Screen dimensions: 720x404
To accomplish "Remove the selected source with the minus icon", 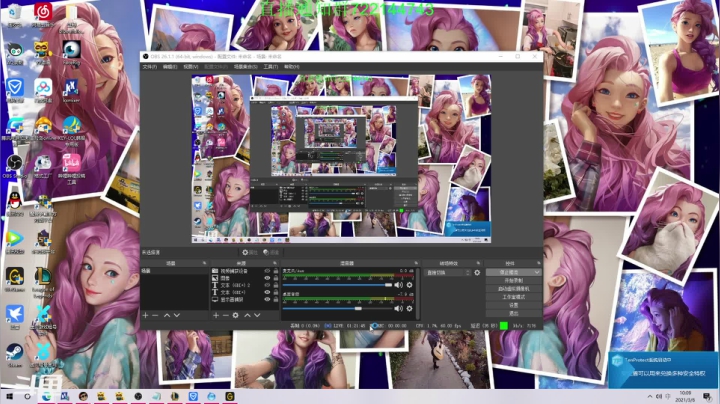I will pyautogui.click(x=225, y=315).
